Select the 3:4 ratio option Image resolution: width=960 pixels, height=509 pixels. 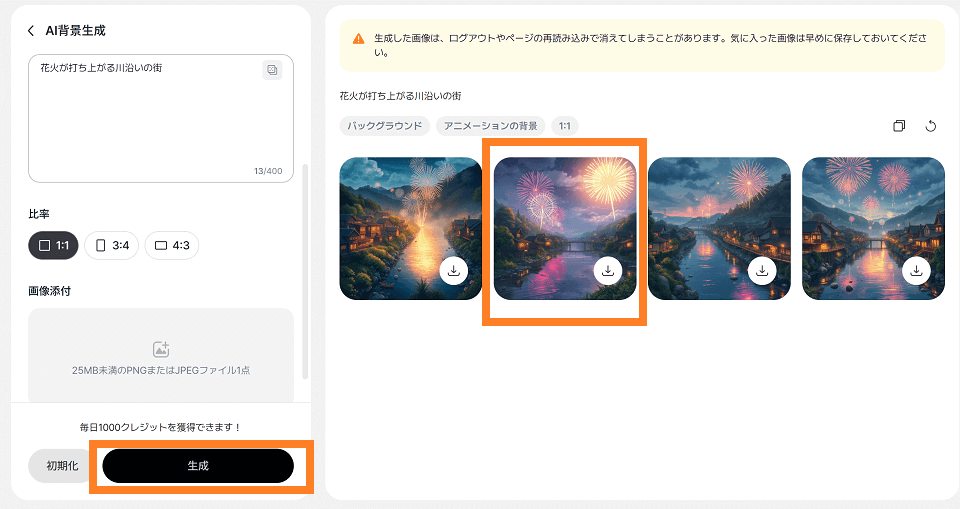[111, 245]
